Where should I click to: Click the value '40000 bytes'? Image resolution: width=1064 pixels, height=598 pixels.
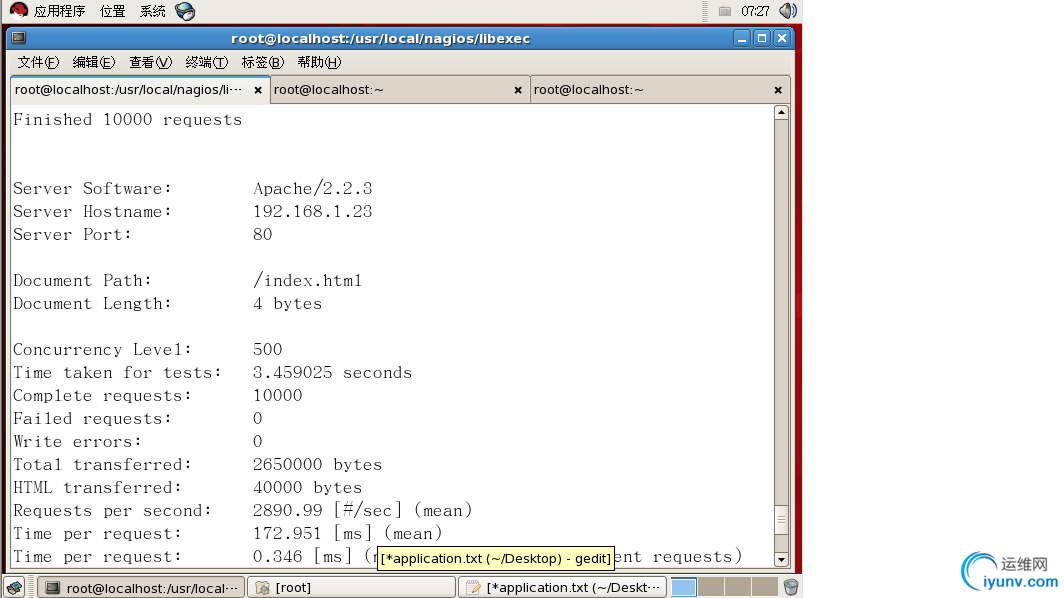click(307, 488)
